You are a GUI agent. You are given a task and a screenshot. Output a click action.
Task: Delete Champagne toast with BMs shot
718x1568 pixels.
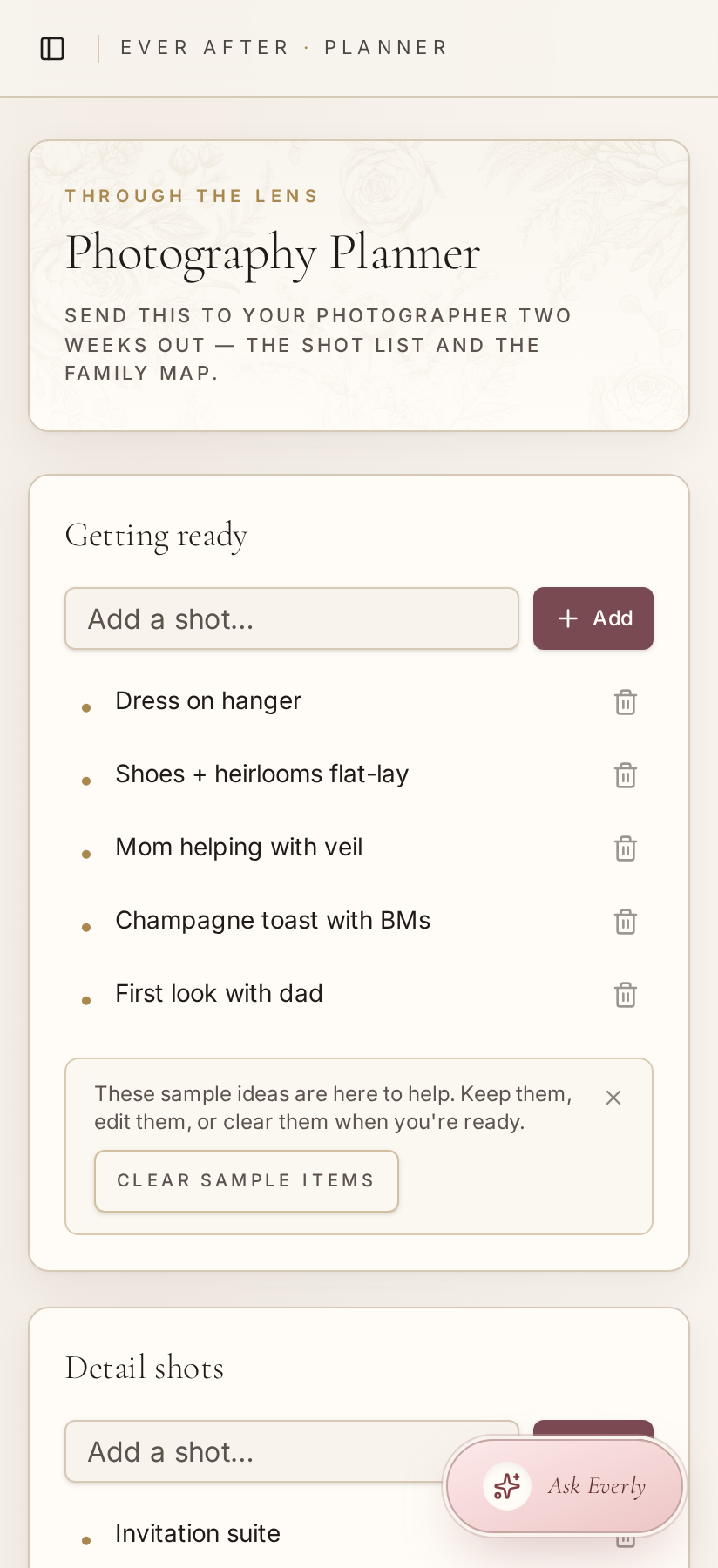click(x=626, y=922)
